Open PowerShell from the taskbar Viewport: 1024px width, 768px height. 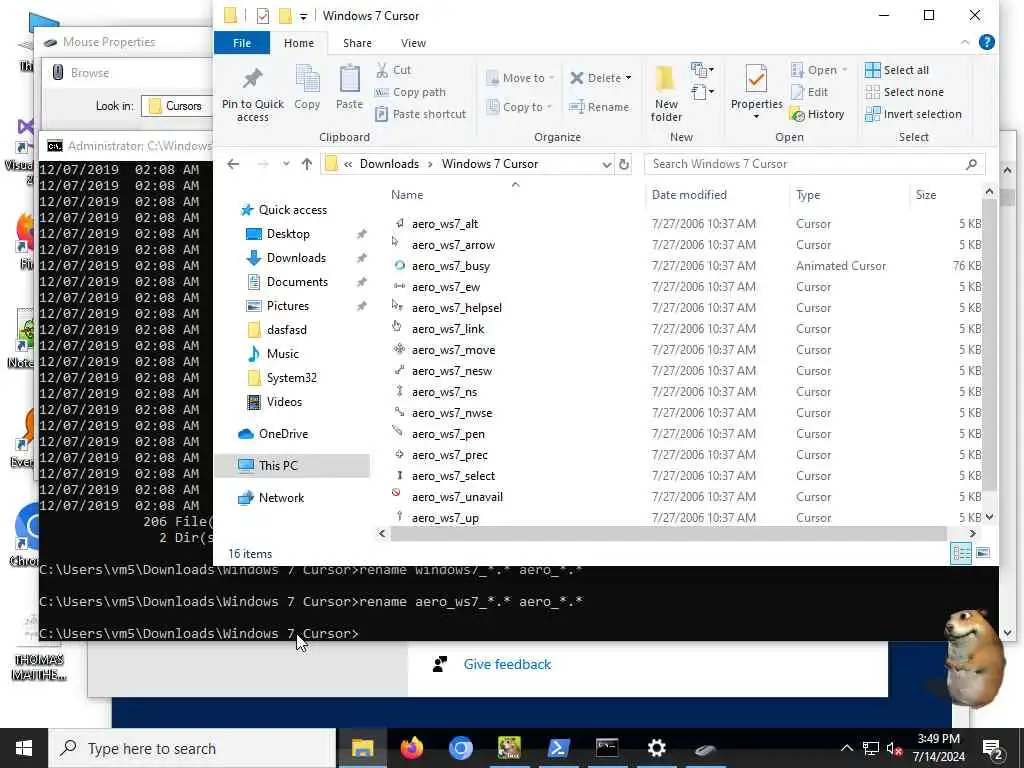pyautogui.click(x=558, y=748)
